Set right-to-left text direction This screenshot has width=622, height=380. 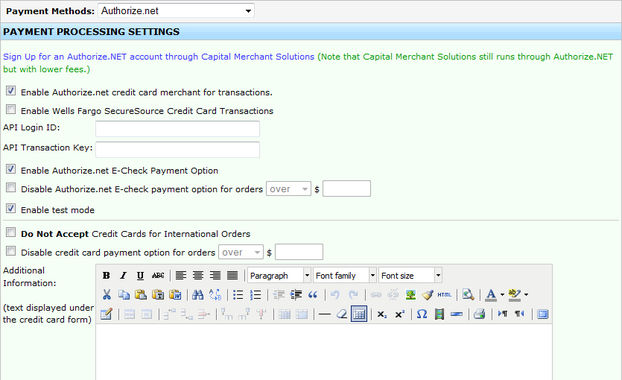click(x=520, y=314)
